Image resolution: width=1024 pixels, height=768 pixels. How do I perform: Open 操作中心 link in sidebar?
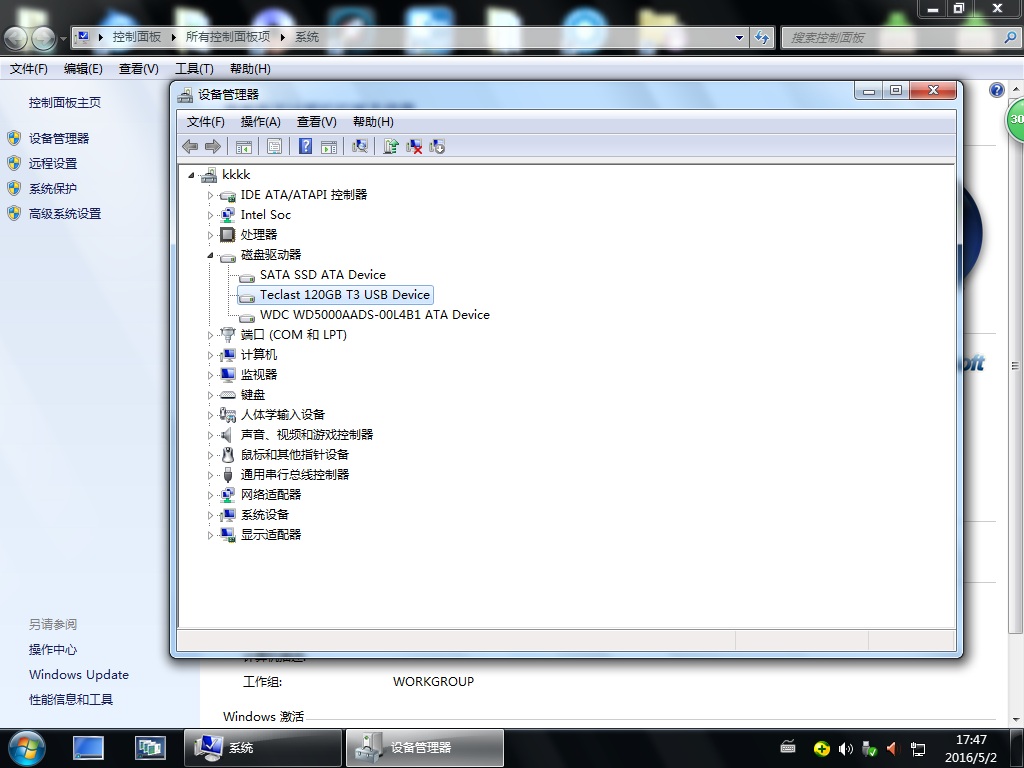click(53, 650)
